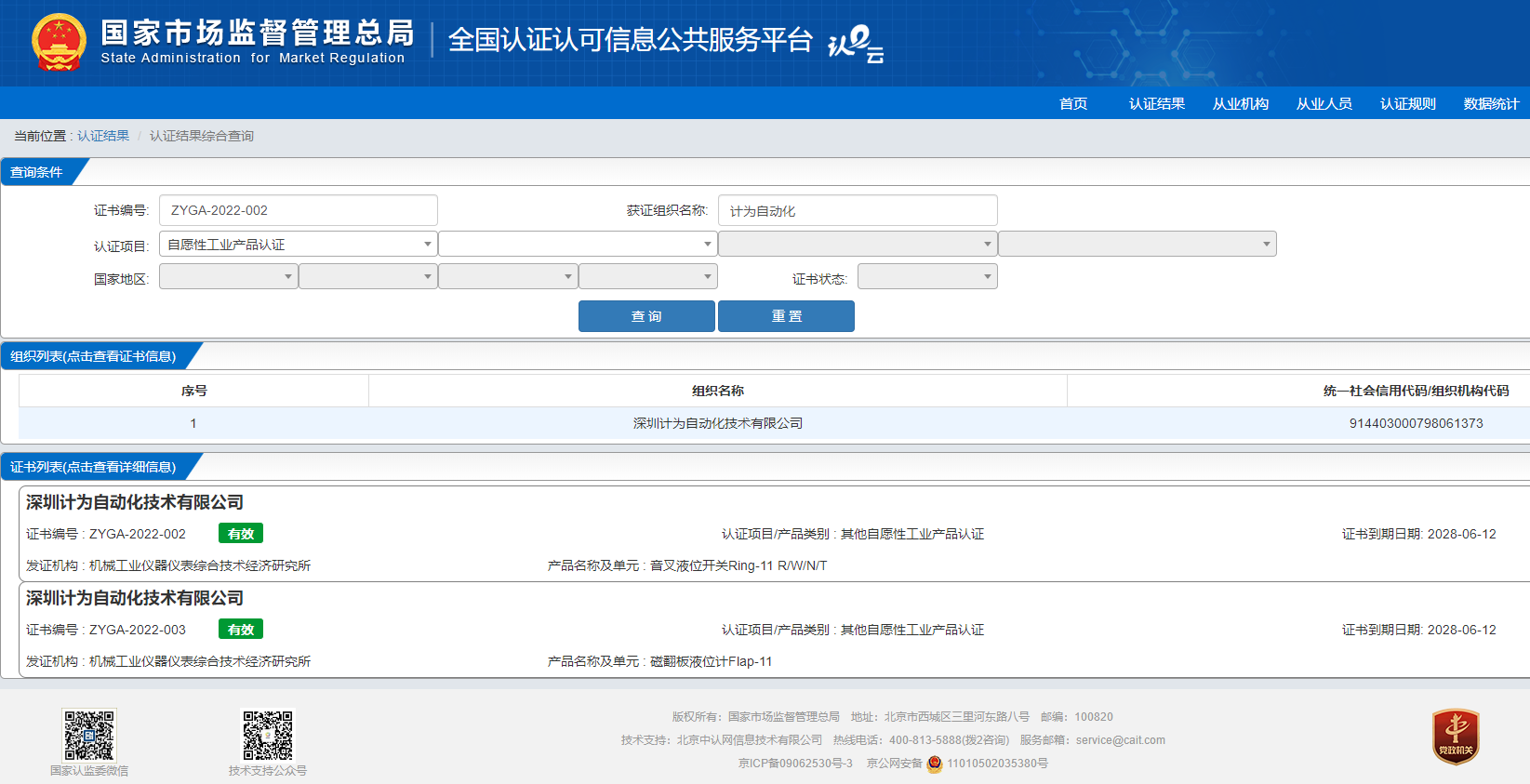The height and width of the screenshot is (784, 1530).
Task: Click the 序号 column header
Action: click(193, 391)
